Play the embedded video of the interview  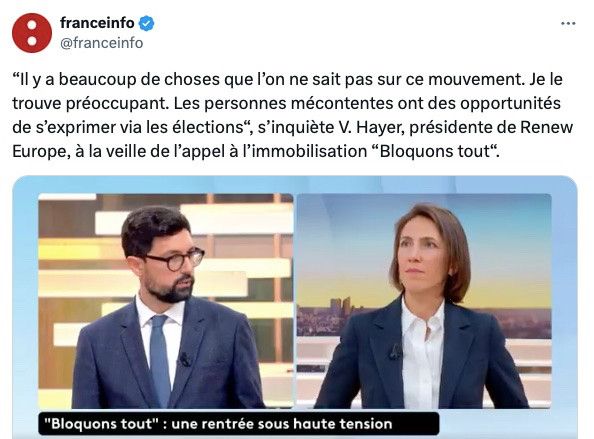(295, 307)
